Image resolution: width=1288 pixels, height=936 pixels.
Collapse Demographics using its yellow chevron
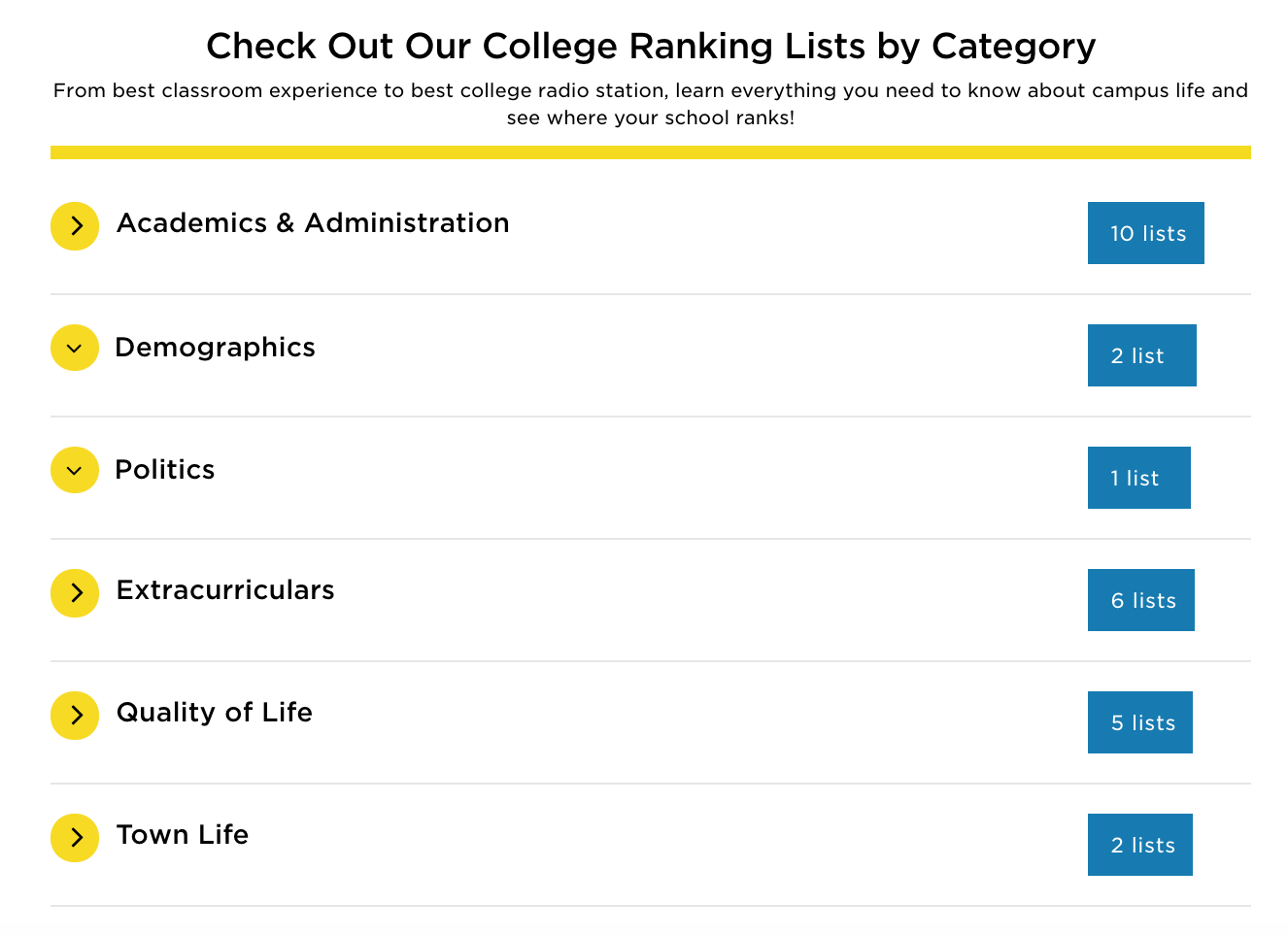point(75,348)
